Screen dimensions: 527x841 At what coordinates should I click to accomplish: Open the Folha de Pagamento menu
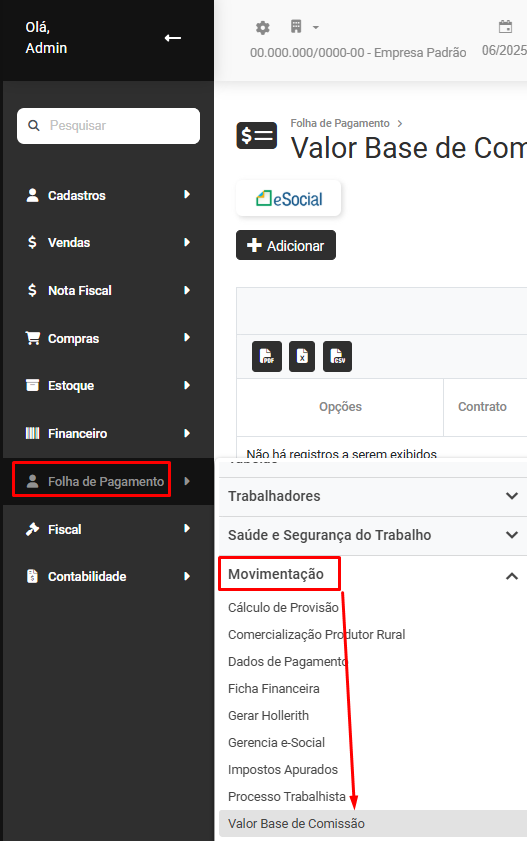click(x=108, y=481)
